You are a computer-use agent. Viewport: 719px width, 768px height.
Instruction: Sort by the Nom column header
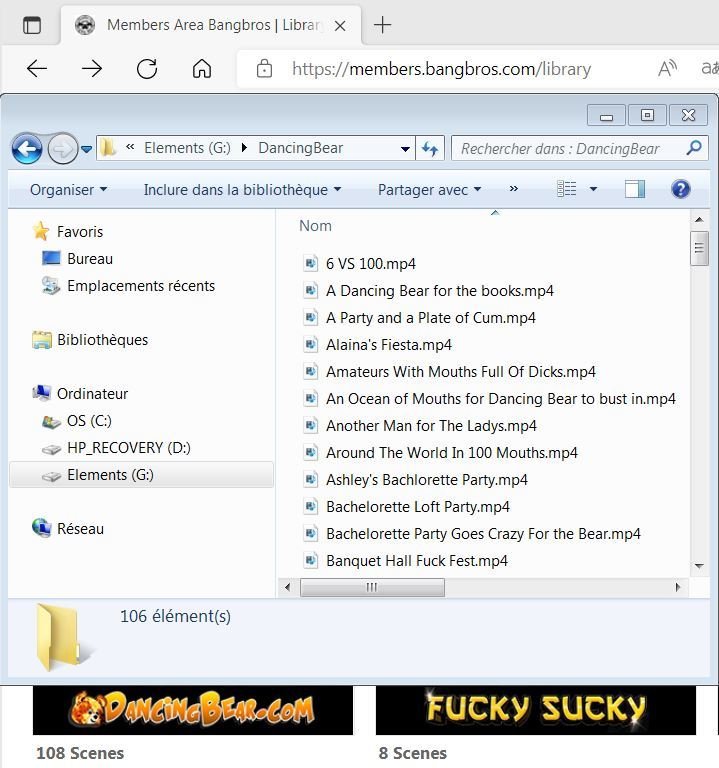point(315,226)
